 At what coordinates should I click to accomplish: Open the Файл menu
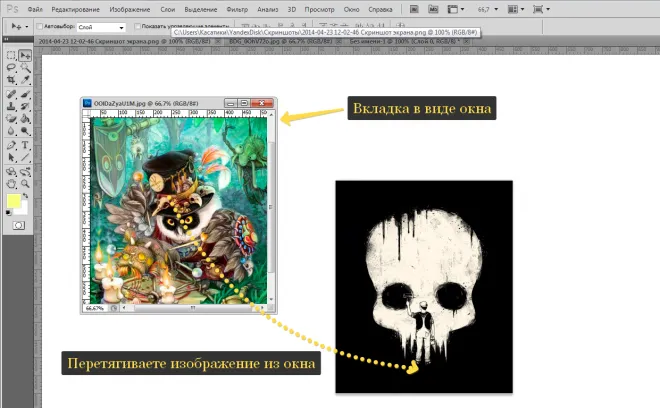(x=35, y=9)
